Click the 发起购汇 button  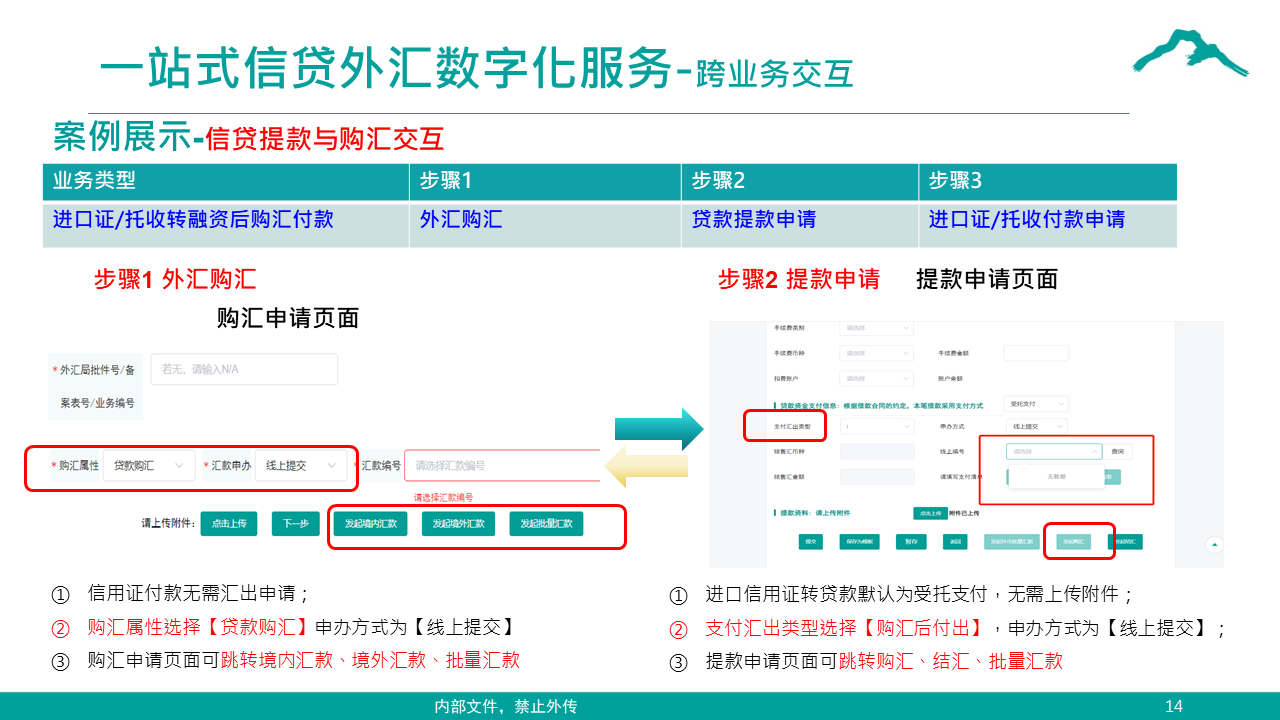click(1074, 542)
